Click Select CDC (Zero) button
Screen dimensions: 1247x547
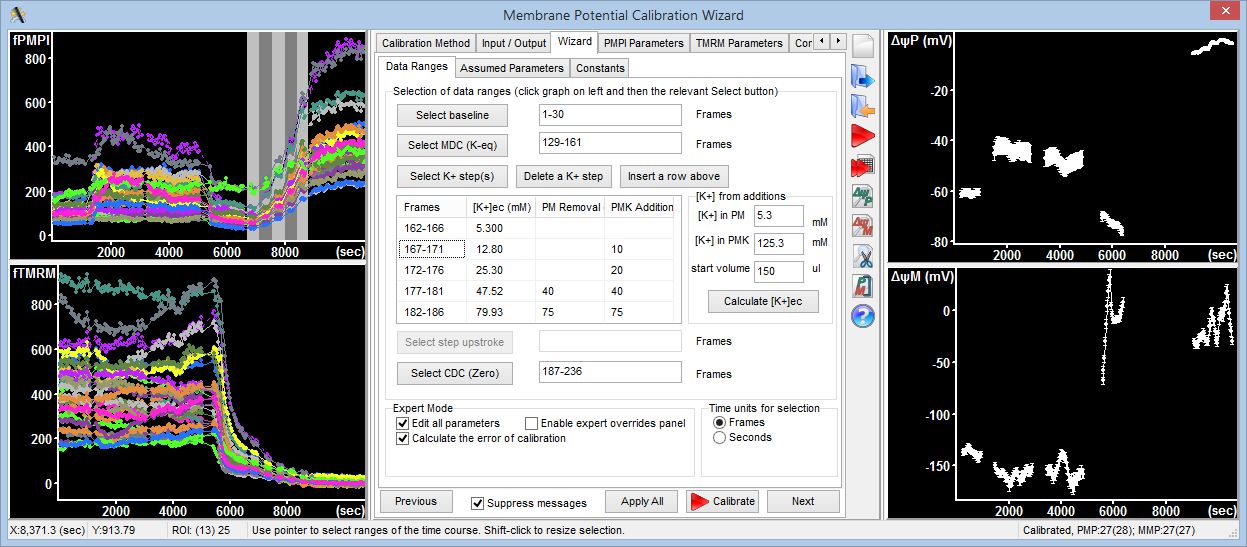point(453,373)
